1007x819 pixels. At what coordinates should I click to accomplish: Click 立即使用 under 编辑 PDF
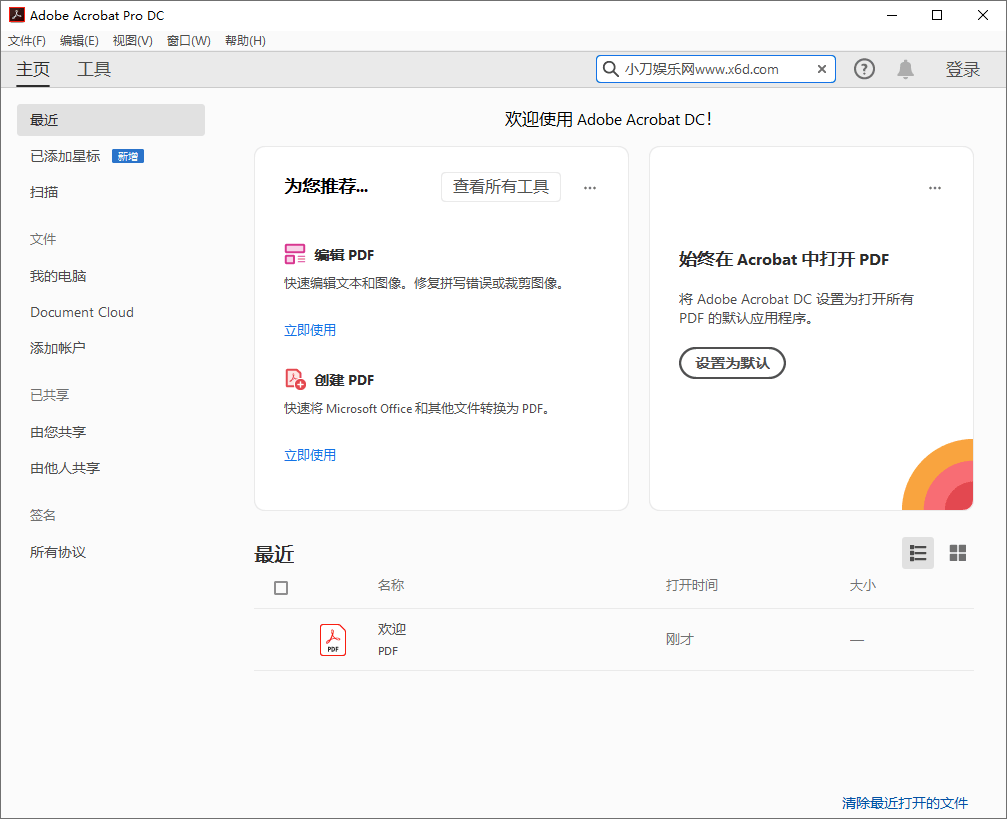[310, 329]
